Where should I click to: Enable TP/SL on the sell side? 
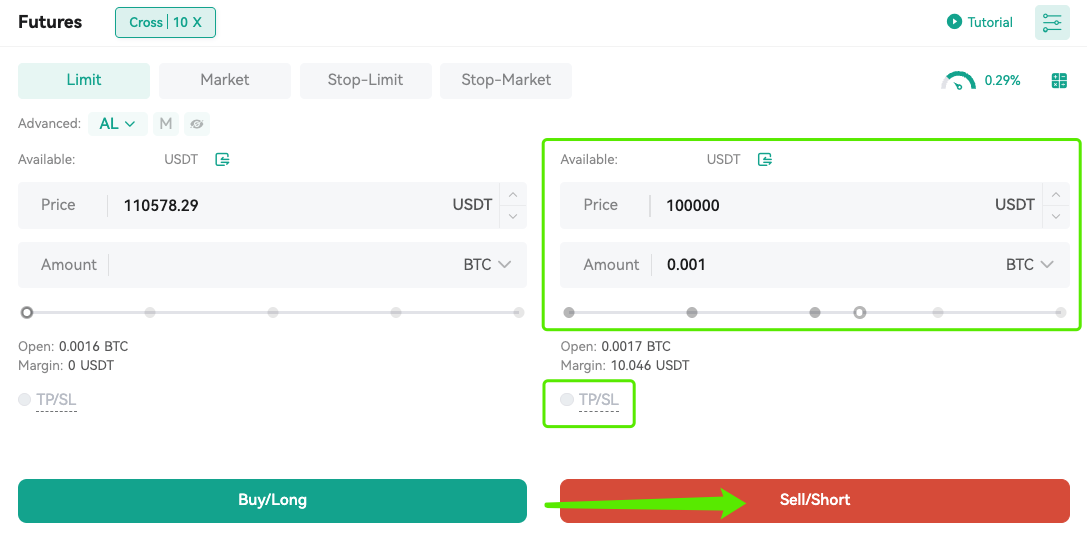(567, 399)
